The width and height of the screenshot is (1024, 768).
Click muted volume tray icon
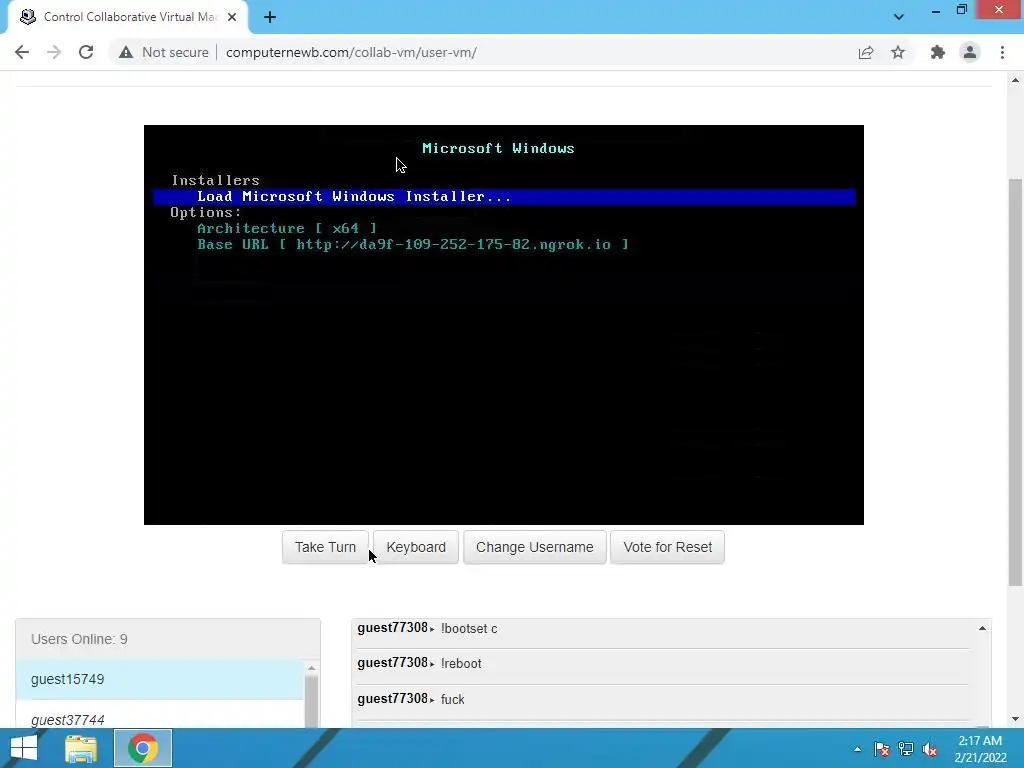point(930,749)
